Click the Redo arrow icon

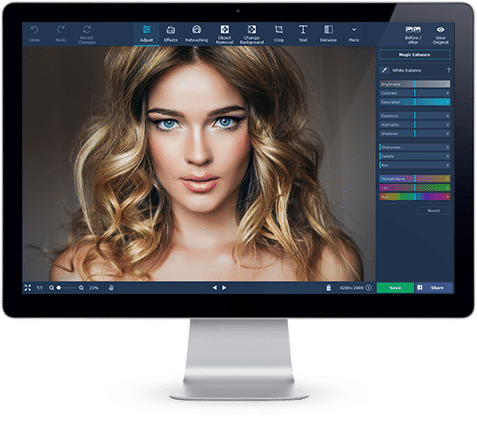point(60,30)
